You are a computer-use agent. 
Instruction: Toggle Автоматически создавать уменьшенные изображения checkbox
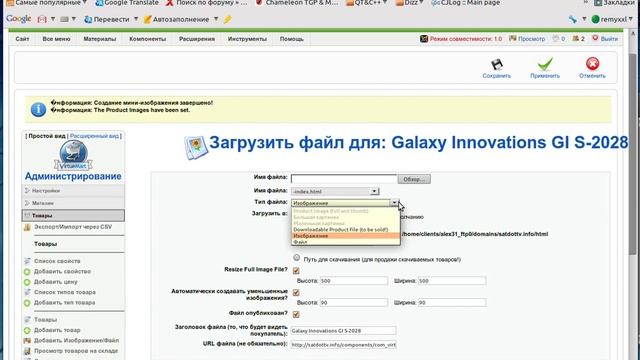296,293
